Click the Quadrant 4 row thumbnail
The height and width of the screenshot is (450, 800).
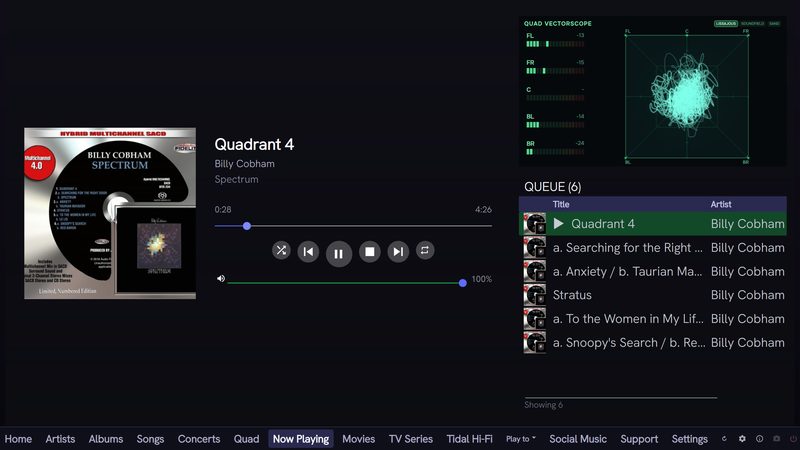pos(535,223)
